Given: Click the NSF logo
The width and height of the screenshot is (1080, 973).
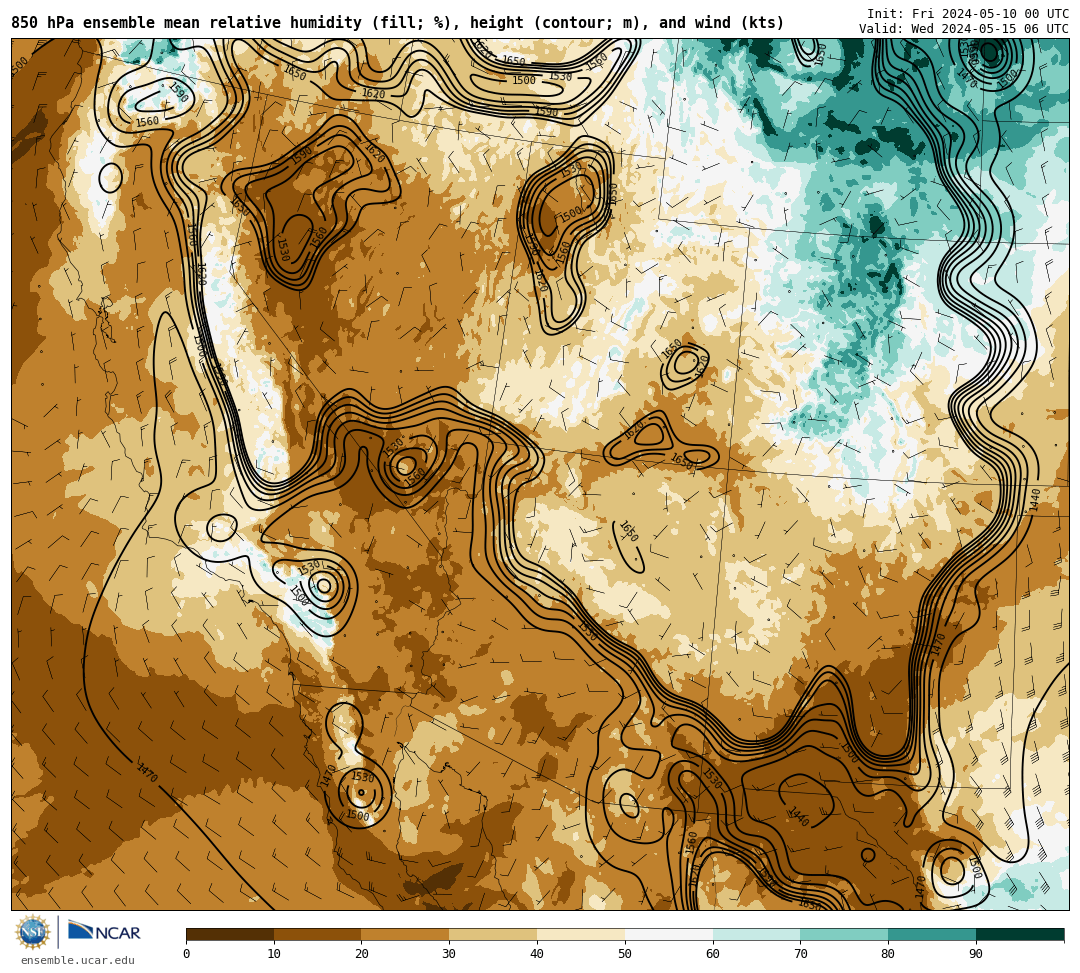Looking at the screenshot, I should click(x=33, y=933).
